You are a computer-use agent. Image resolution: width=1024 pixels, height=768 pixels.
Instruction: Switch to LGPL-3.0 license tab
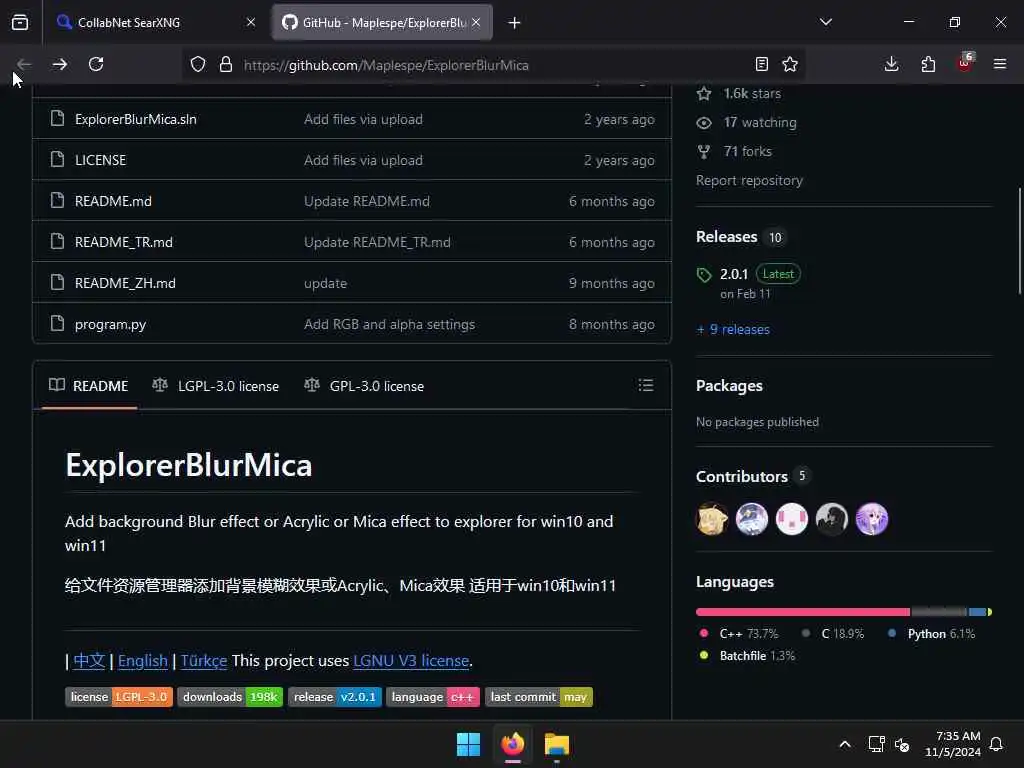tap(216, 386)
